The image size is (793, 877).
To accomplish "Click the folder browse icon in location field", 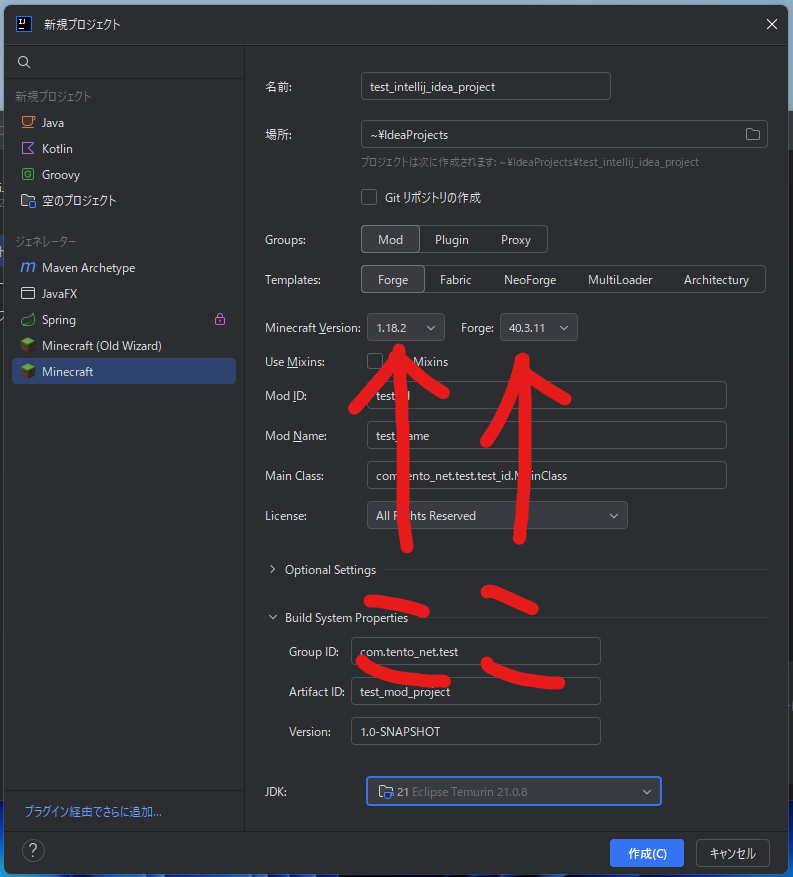I will (x=752, y=135).
